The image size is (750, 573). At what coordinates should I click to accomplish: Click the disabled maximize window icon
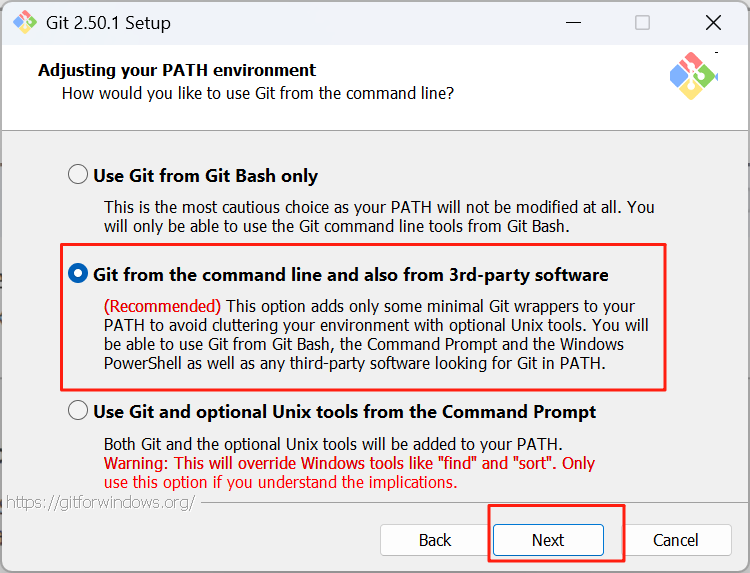click(x=642, y=22)
